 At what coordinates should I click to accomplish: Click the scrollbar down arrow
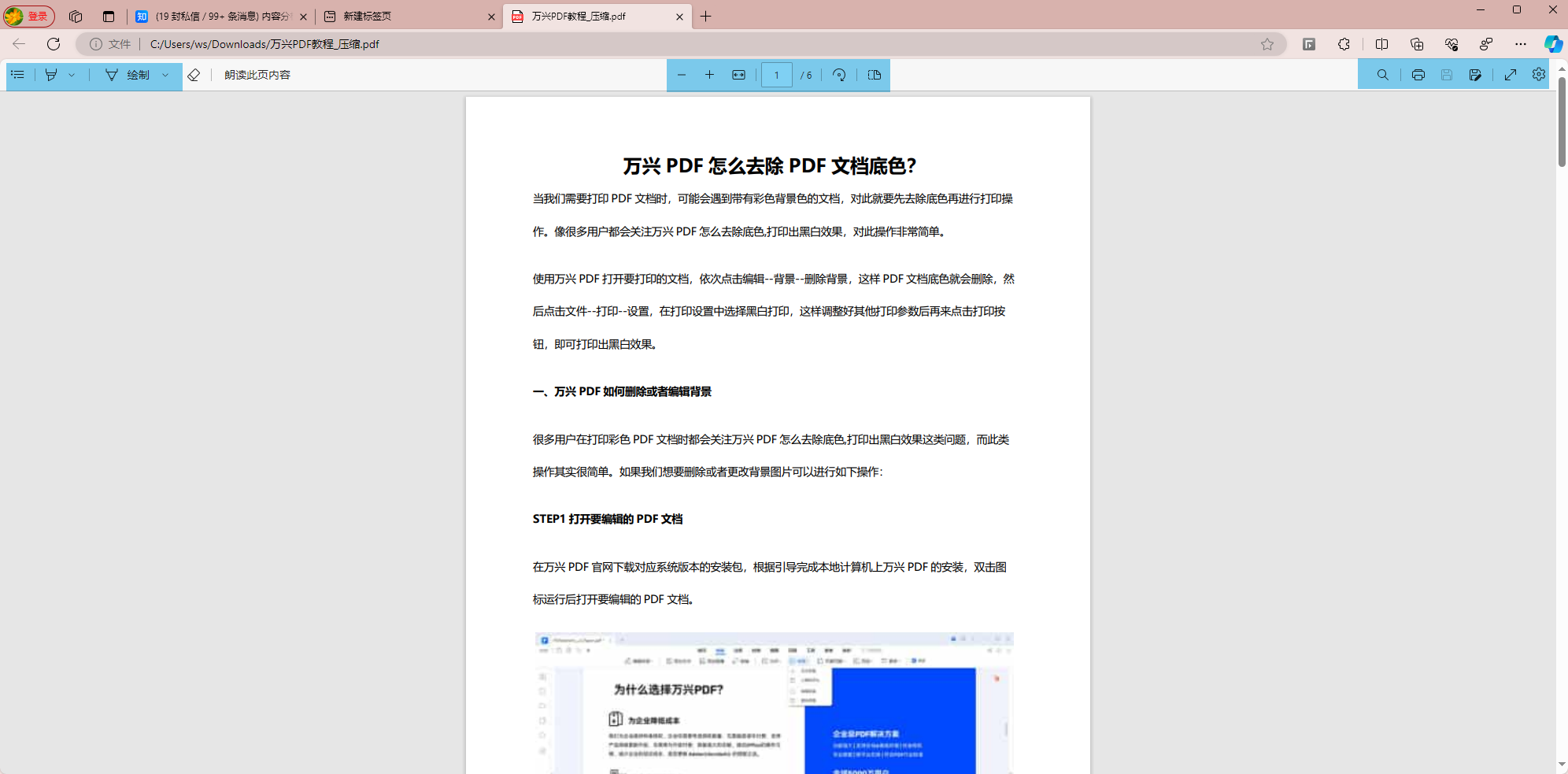point(1562,765)
